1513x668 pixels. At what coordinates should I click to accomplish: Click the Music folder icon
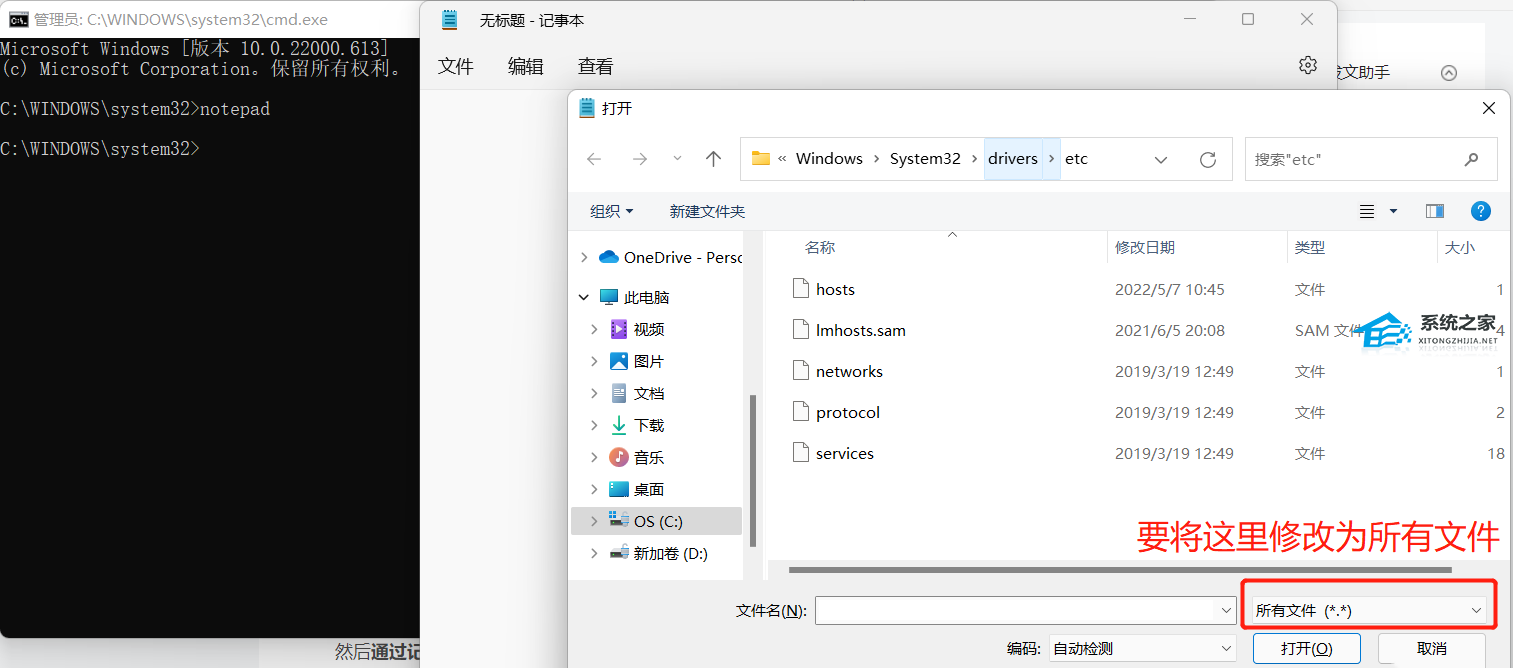pos(619,457)
